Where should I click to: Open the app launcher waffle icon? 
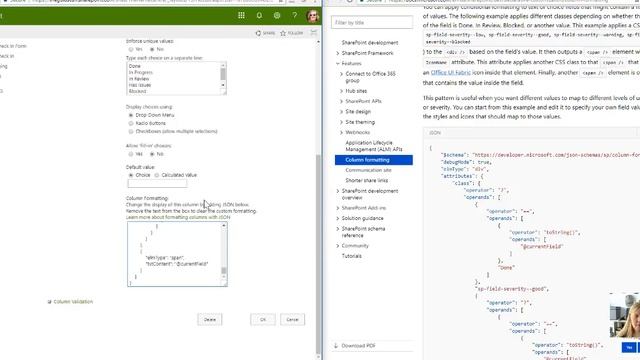click(241, 16)
